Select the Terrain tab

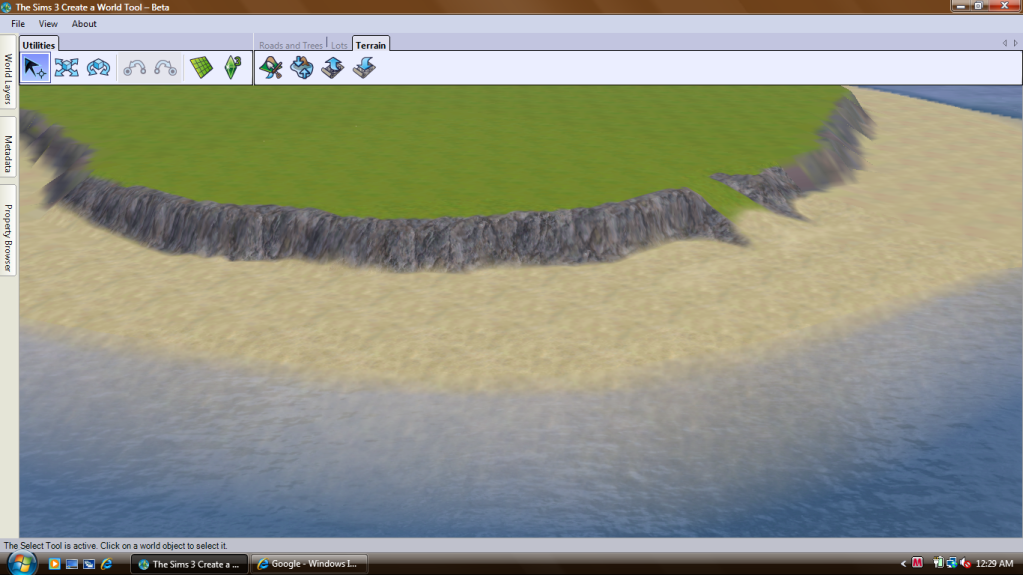click(x=371, y=44)
